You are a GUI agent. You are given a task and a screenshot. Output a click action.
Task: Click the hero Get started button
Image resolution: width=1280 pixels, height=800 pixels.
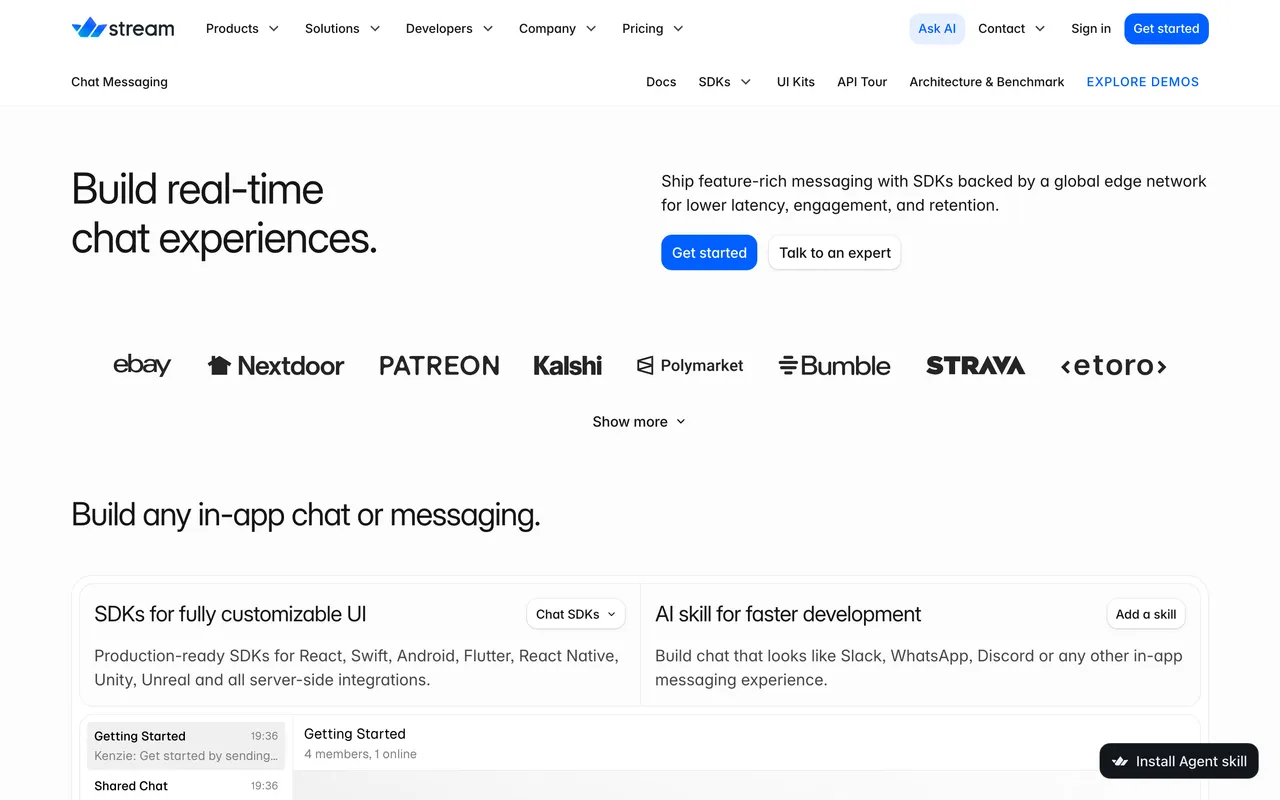coord(709,252)
